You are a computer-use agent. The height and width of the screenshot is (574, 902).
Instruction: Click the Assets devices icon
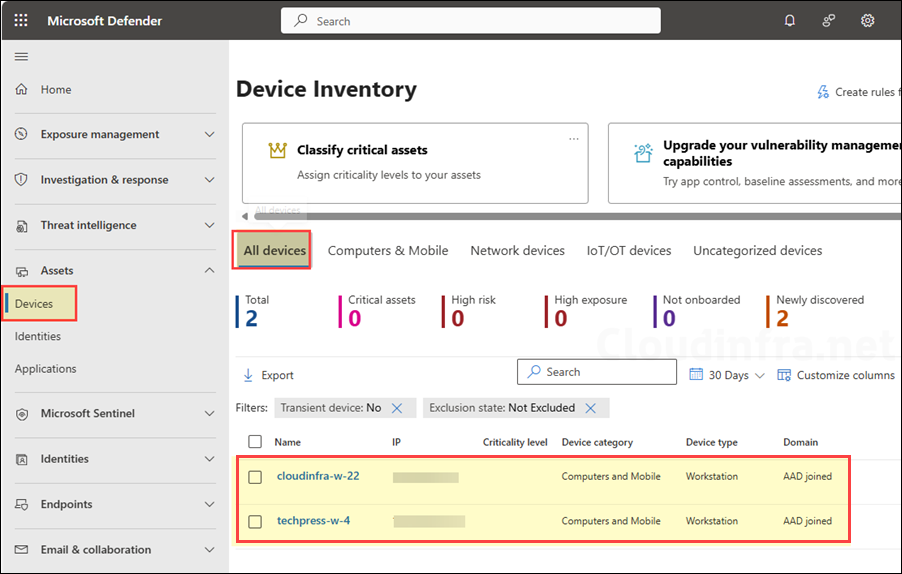(x=21, y=271)
